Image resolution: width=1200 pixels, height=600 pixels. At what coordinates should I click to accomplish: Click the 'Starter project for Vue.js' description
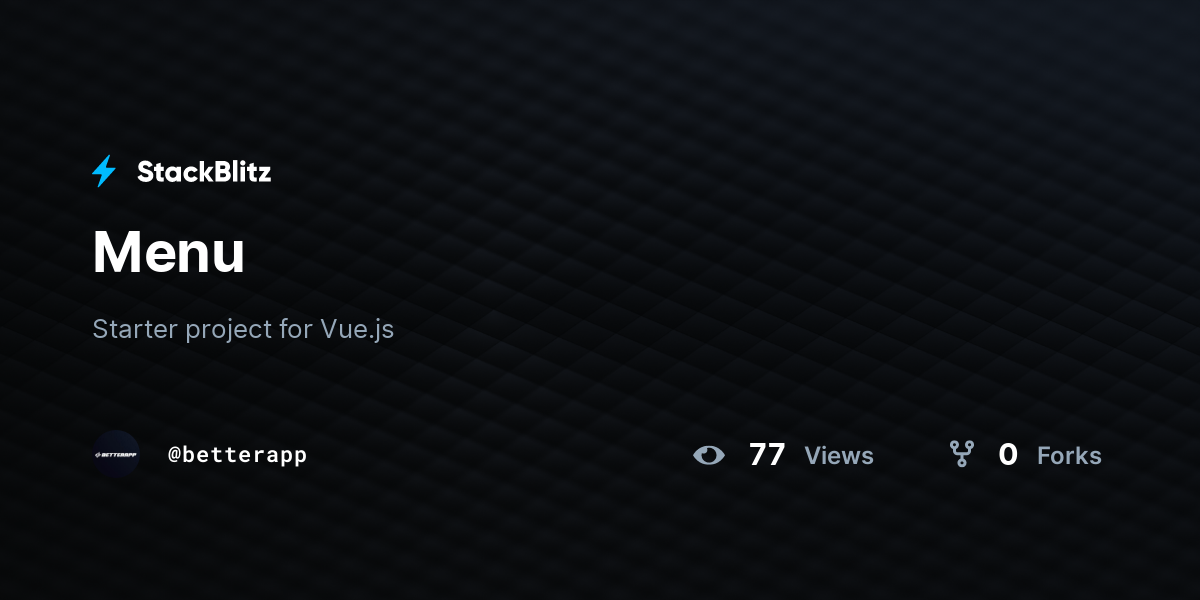243,329
